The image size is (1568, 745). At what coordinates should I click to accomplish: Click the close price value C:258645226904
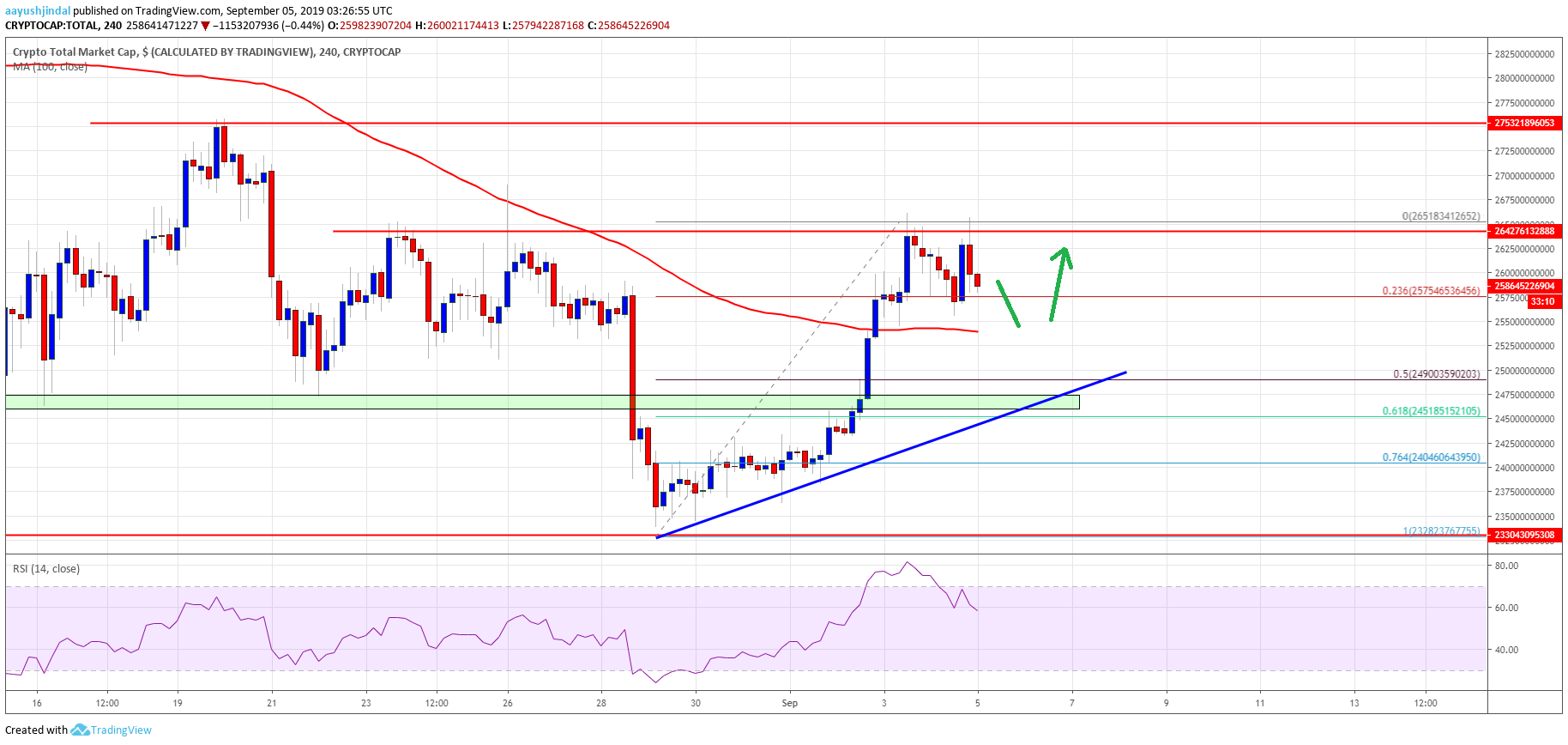629,26
